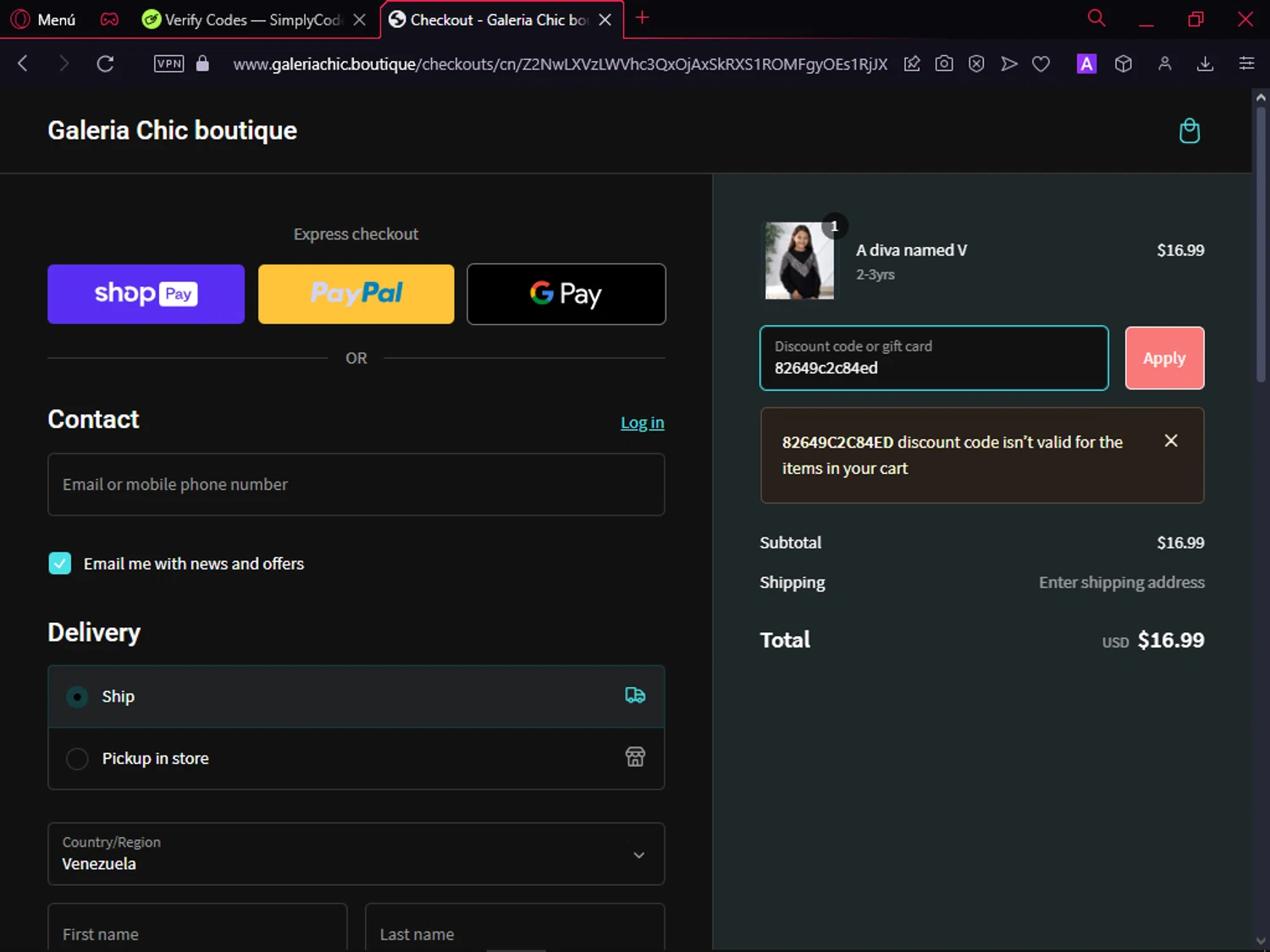The image size is (1270, 952).
Task: Select the Ship delivery option
Action: click(356, 696)
